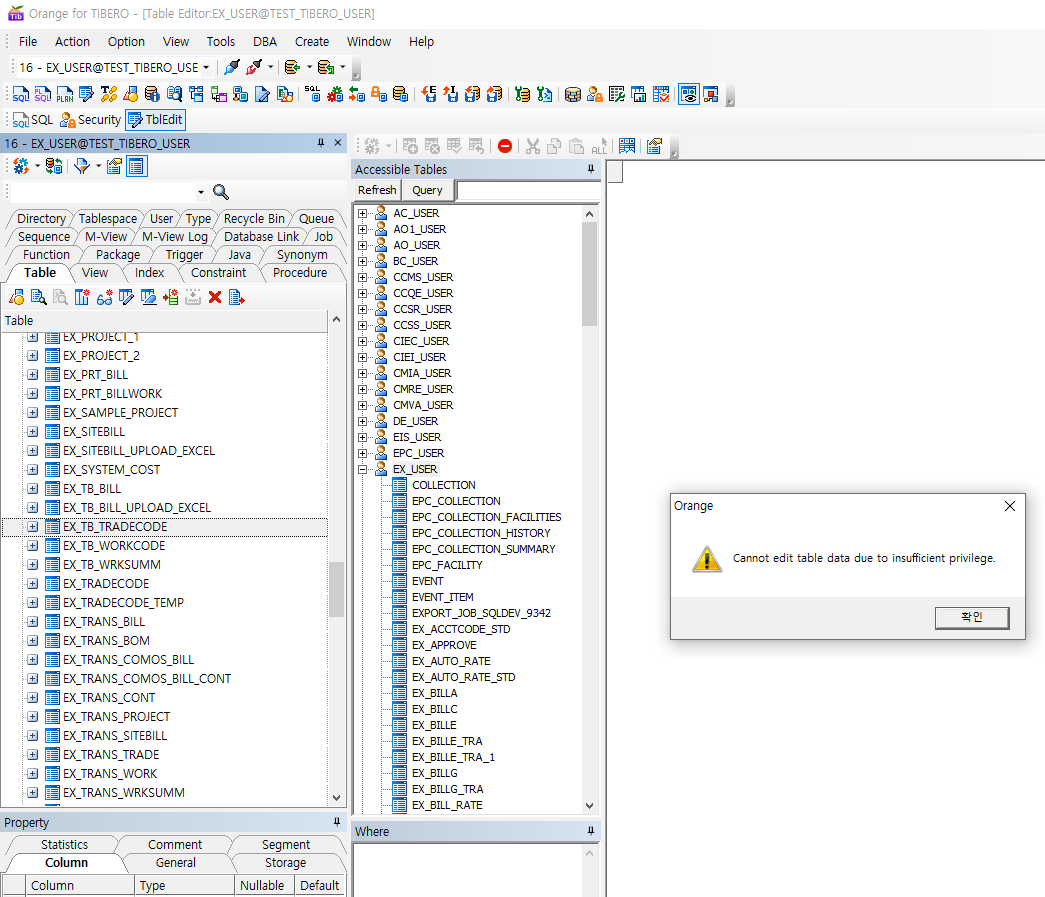Toggle the TblEdit window button

(x=155, y=120)
